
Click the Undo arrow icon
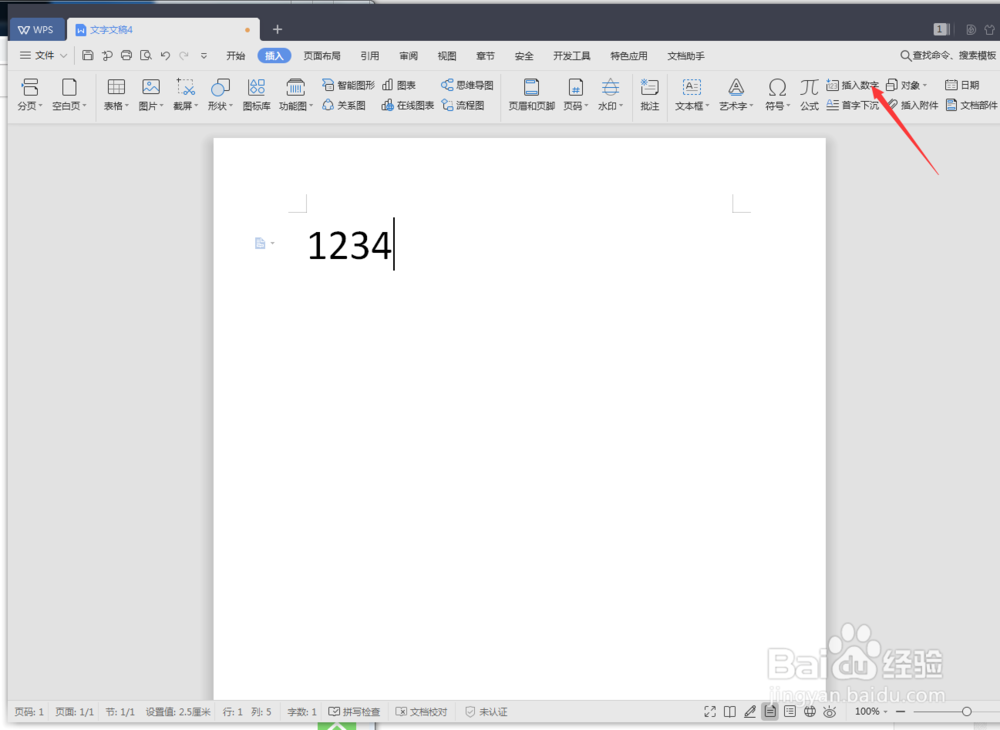click(x=165, y=55)
